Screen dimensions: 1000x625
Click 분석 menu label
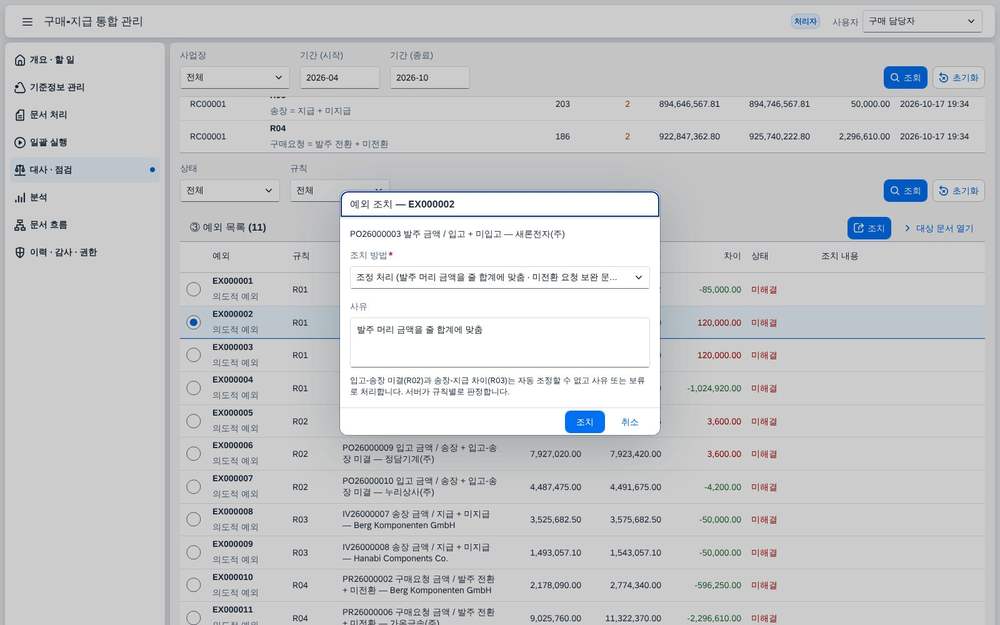pos(38,197)
